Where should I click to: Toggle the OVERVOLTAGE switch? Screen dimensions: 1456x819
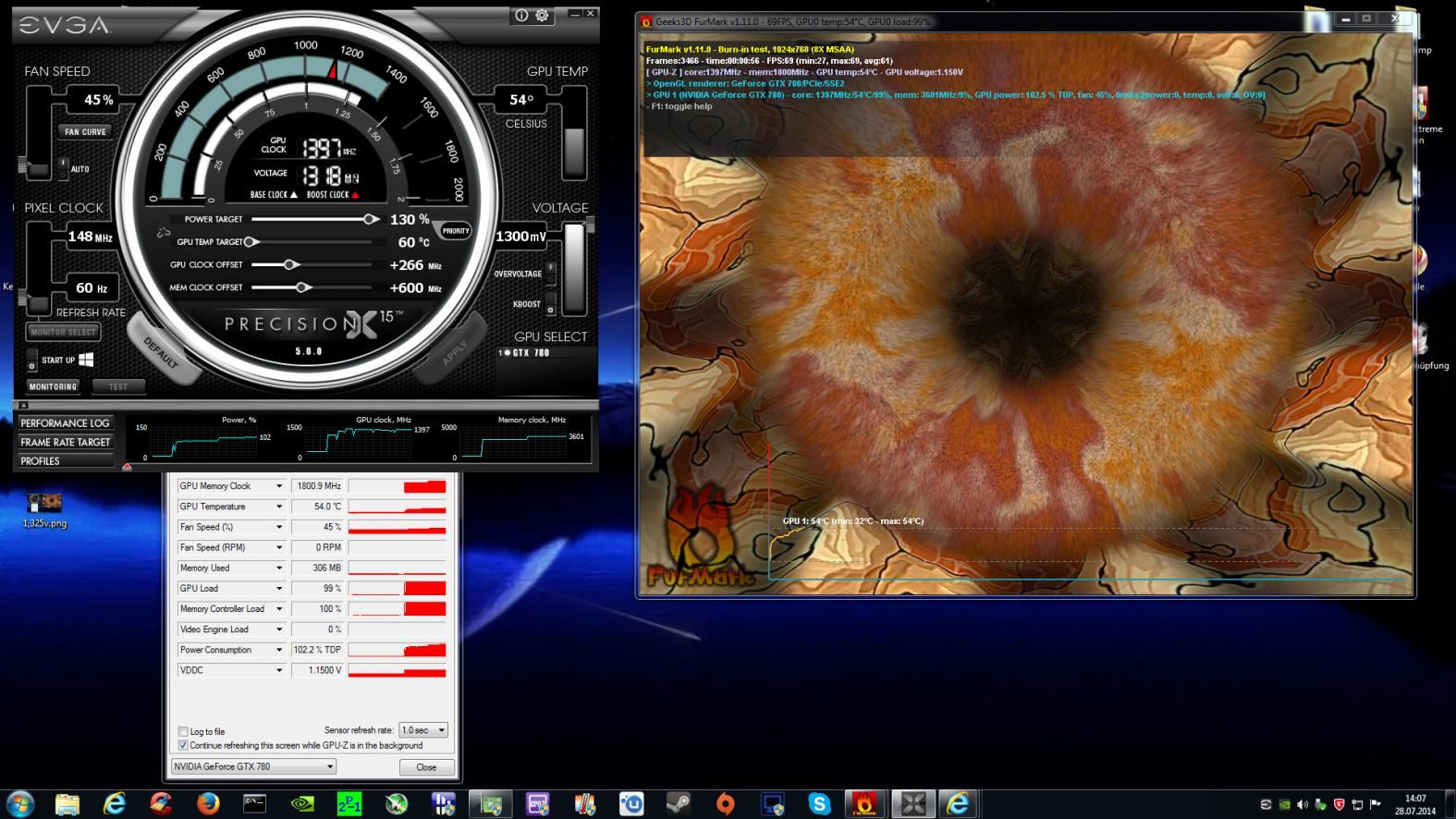[x=550, y=274]
